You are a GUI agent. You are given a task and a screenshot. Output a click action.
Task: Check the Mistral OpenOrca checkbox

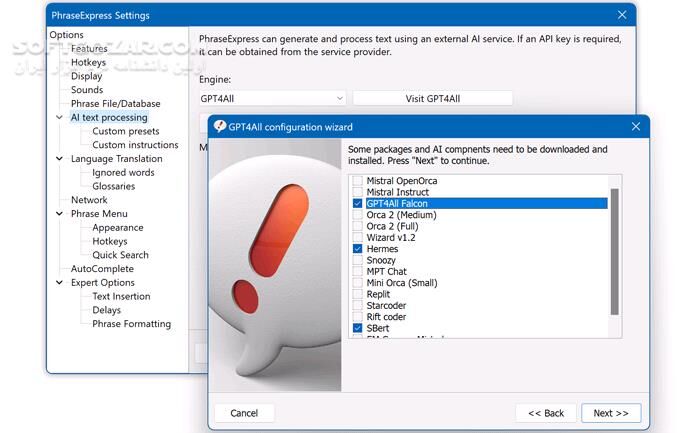point(358,181)
